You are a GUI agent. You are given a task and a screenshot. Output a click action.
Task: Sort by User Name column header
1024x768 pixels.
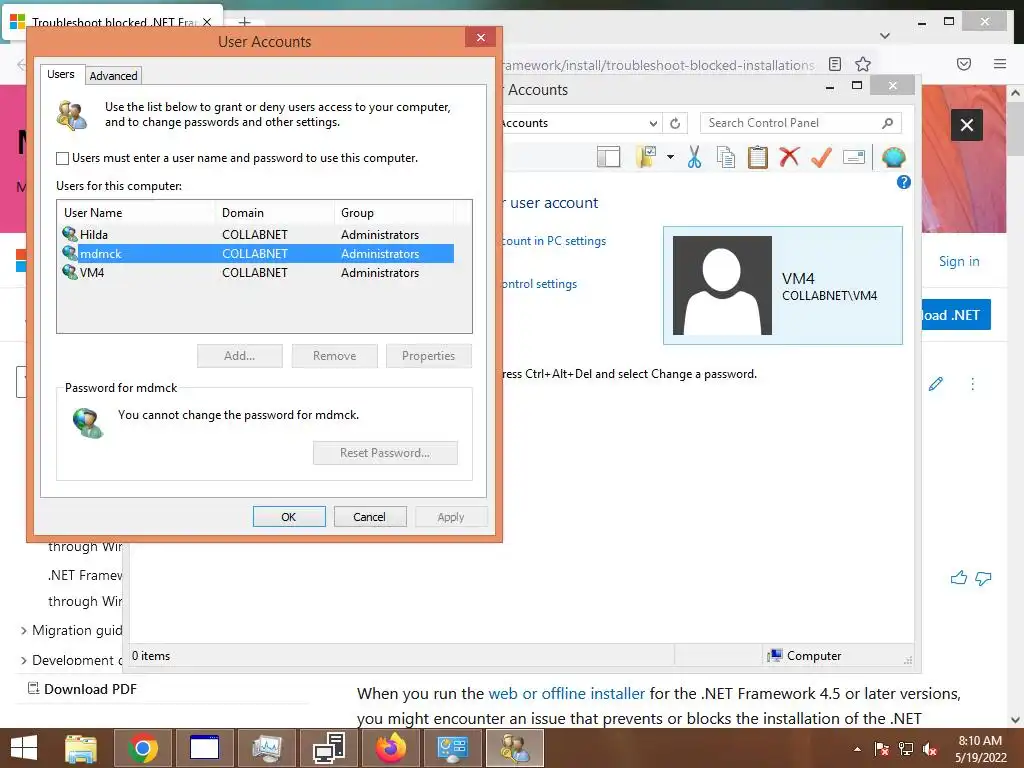136,213
